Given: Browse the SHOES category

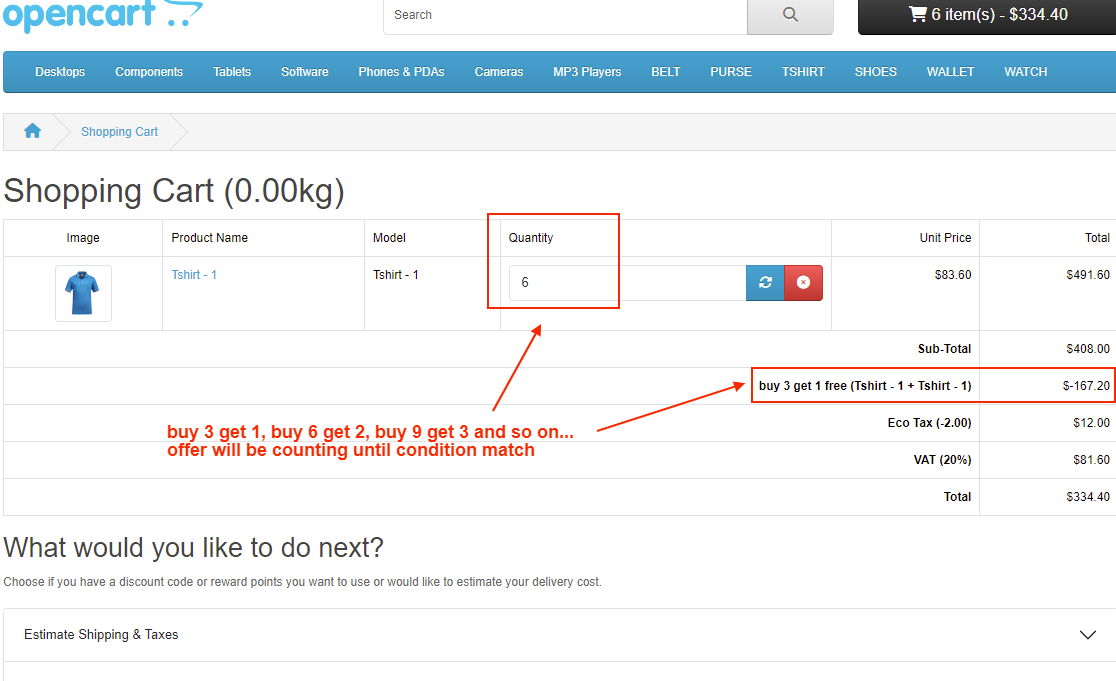Looking at the screenshot, I should 875,72.
